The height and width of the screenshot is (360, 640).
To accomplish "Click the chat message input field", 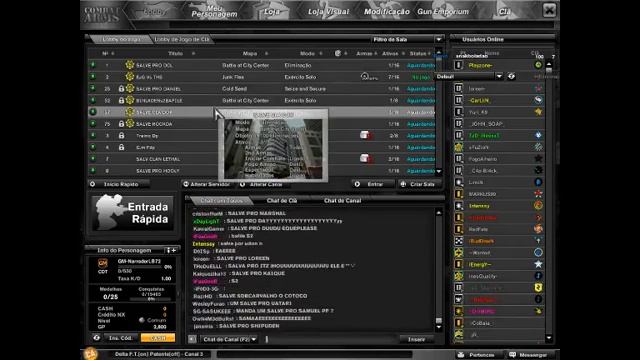I will 331,339.
